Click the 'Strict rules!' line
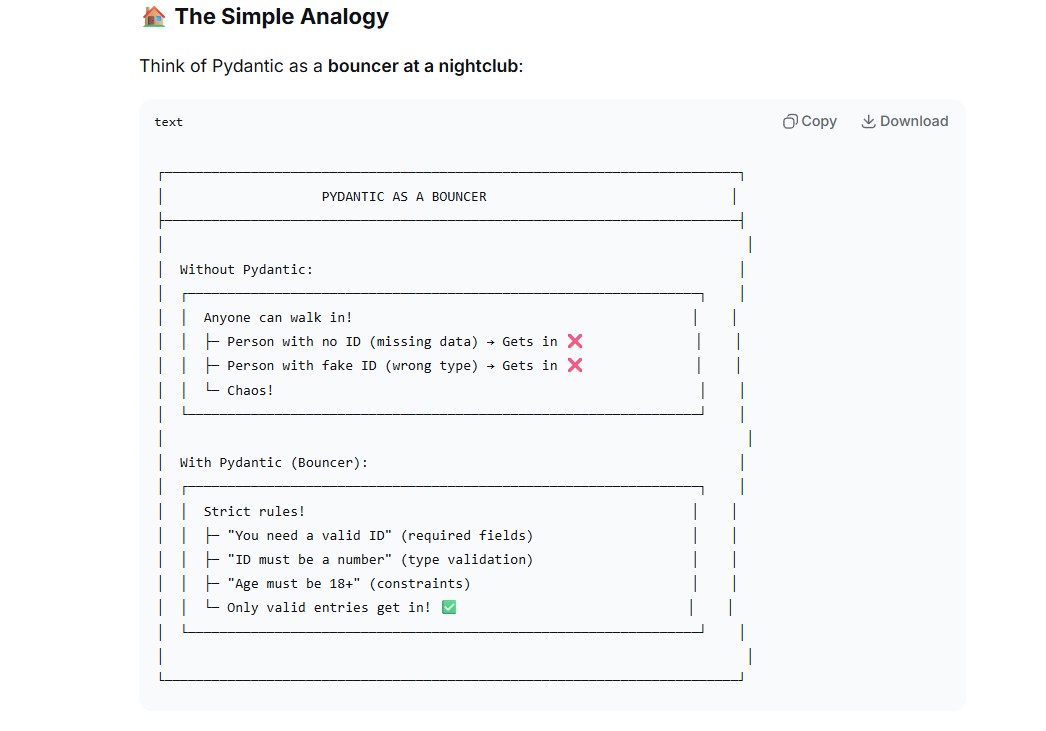Image resolution: width=1046 pixels, height=731 pixels. click(x=254, y=512)
